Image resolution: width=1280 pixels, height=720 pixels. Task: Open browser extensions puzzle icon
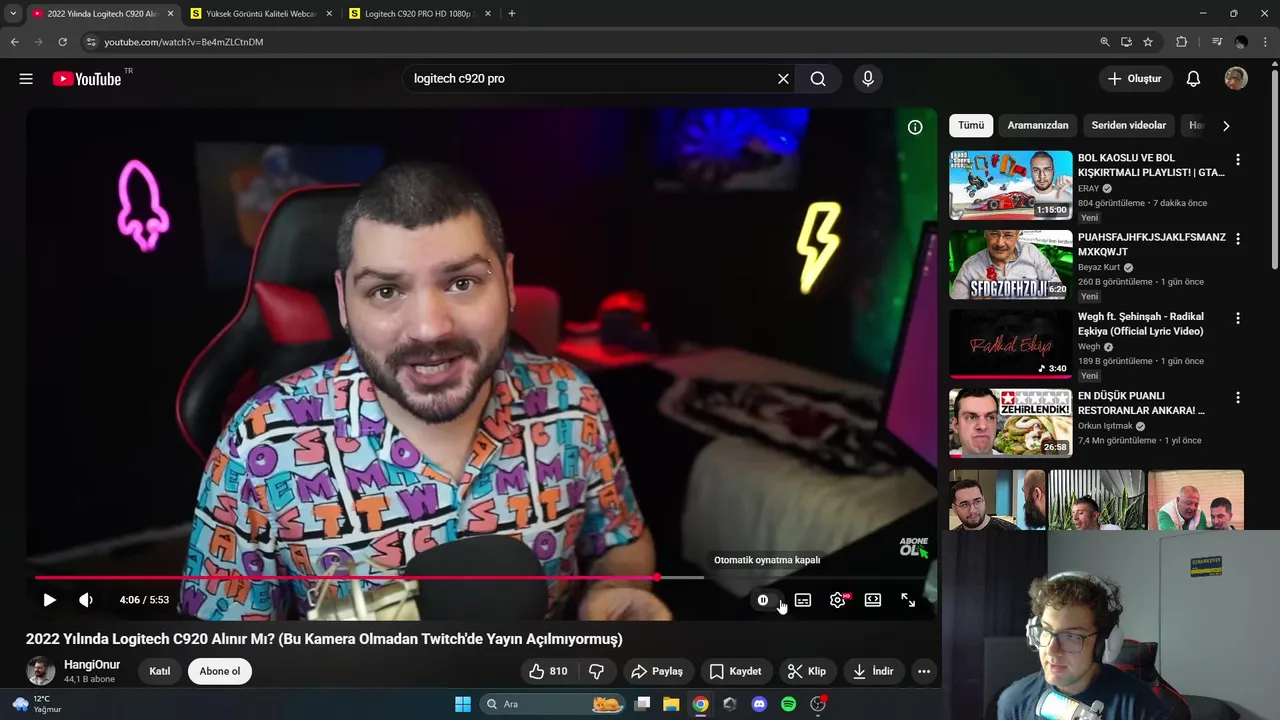click(x=1182, y=42)
